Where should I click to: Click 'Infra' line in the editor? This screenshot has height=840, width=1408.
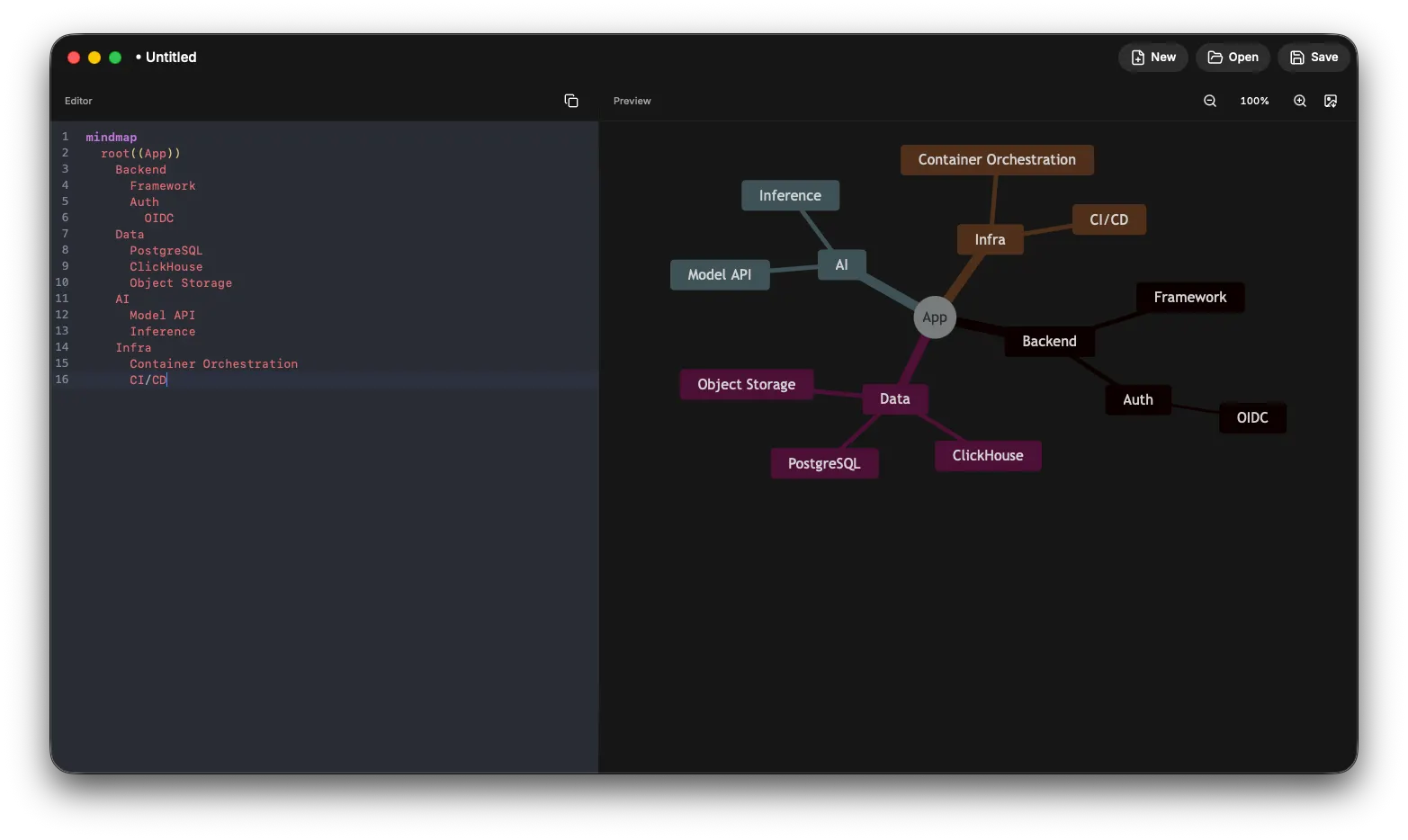point(133,348)
